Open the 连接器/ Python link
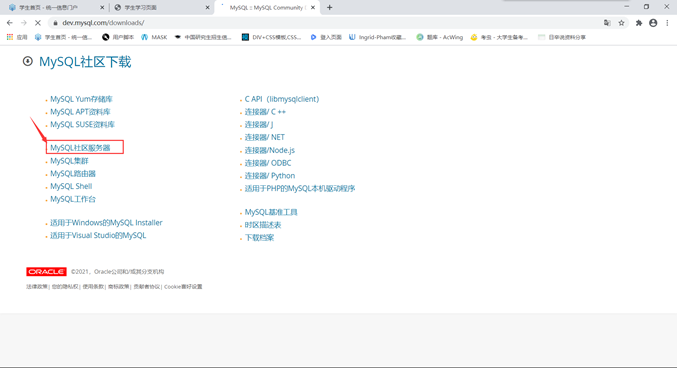This screenshot has height=368, width=677. click(270, 176)
